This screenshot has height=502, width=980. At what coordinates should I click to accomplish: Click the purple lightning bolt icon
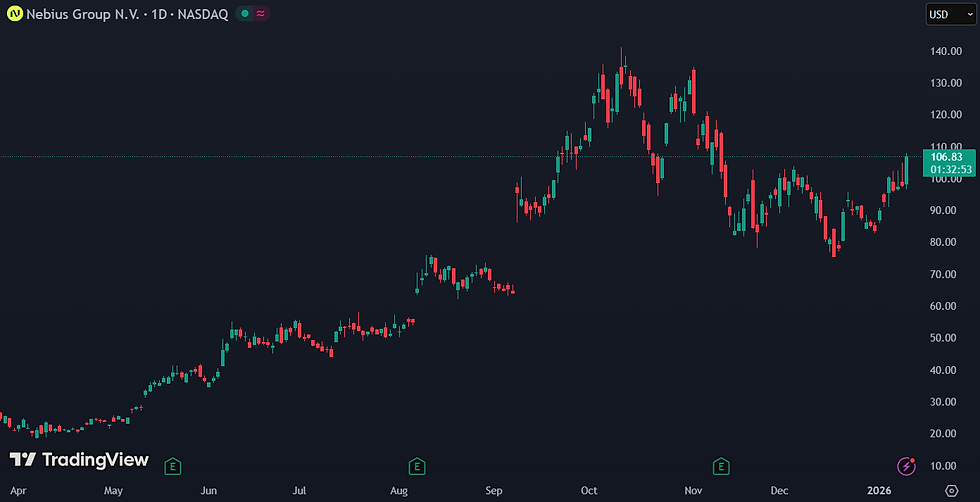(906, 466)
